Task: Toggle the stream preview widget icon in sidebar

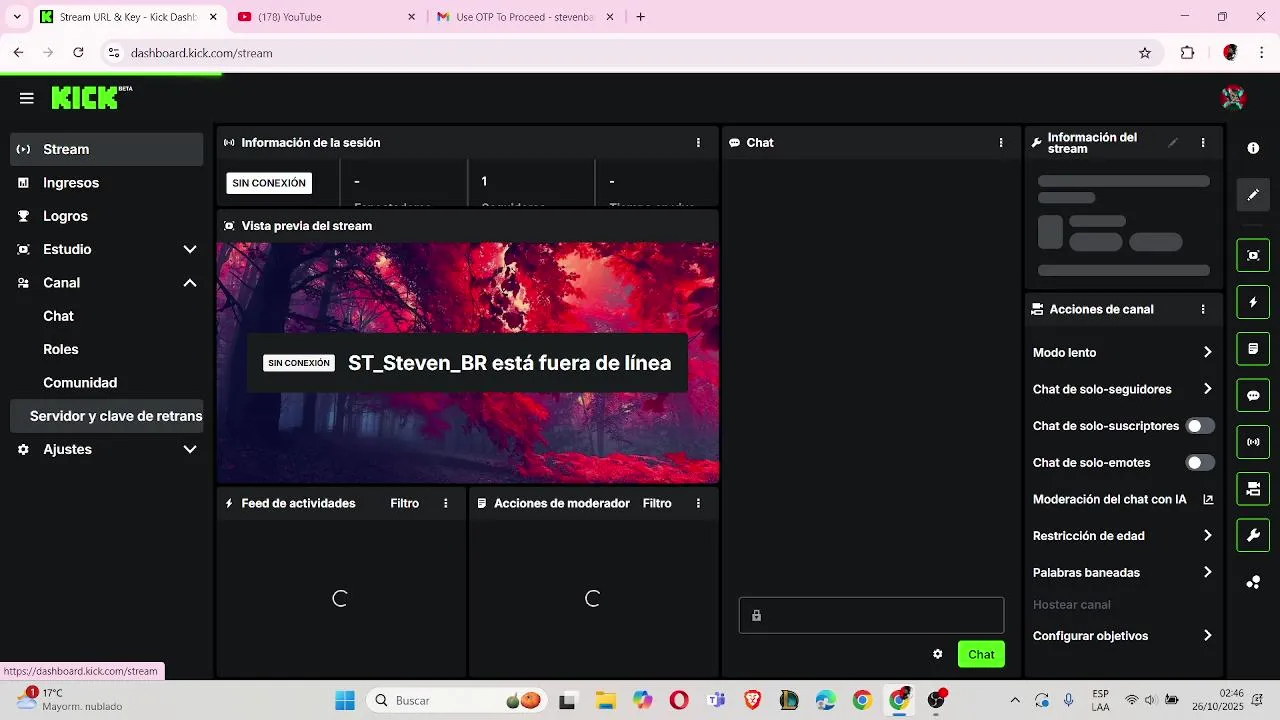Action: coord(1253,255)
